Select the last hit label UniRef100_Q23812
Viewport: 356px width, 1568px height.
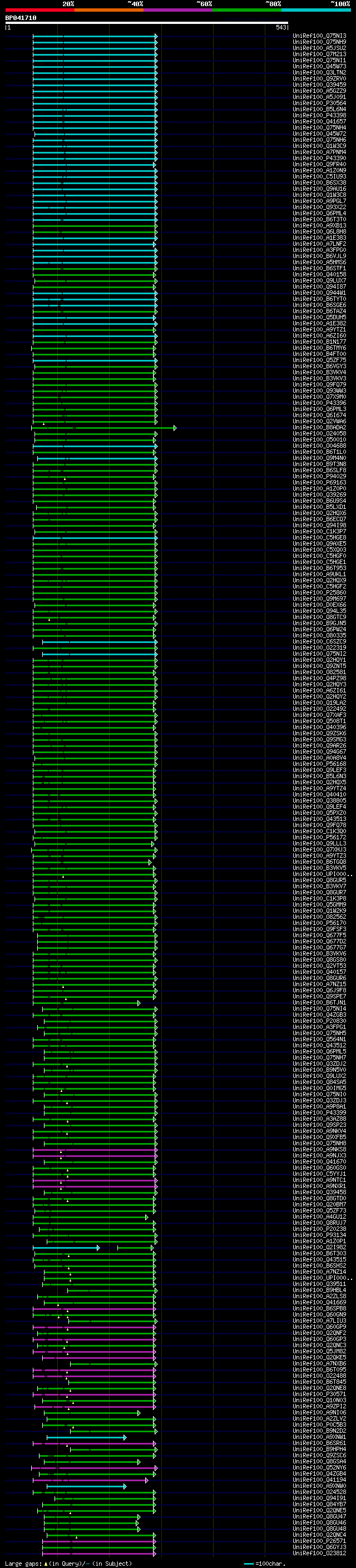point(319,1553)
